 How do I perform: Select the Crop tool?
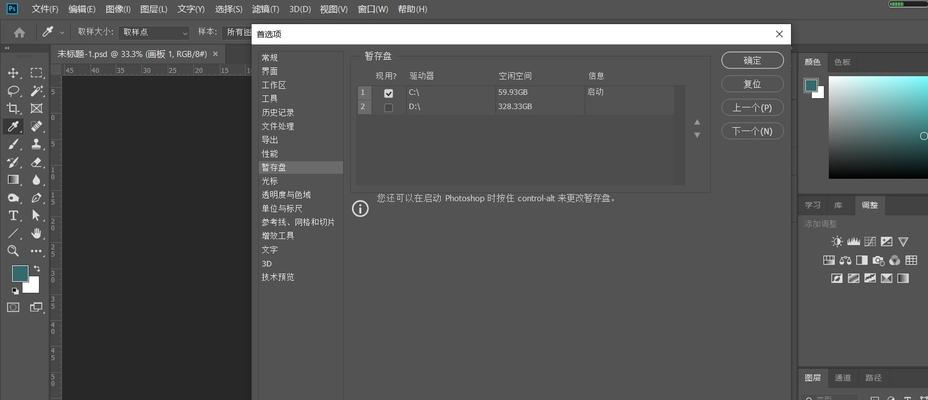pos(13,109)
